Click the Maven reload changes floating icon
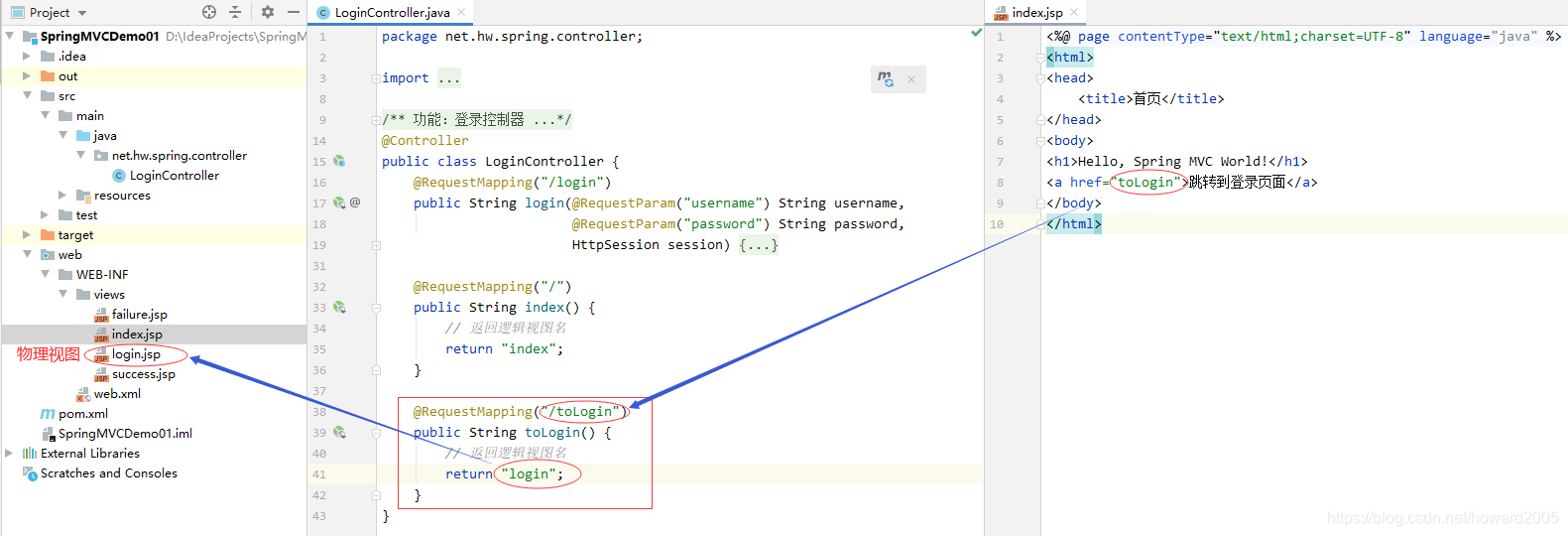The image size is (1568, 536). pos(886,78)
